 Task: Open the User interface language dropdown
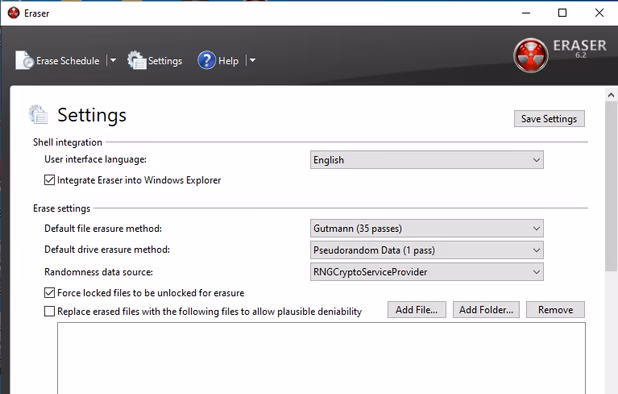[426, 160]
